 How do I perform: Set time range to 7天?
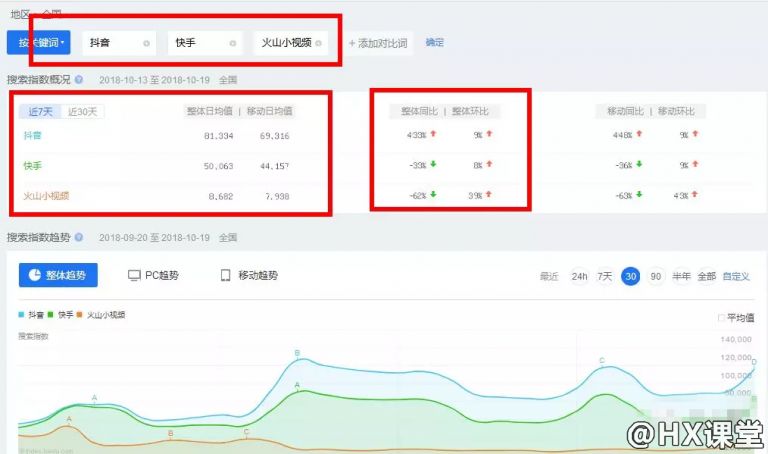pyautogui.click(x=604, y=277)
